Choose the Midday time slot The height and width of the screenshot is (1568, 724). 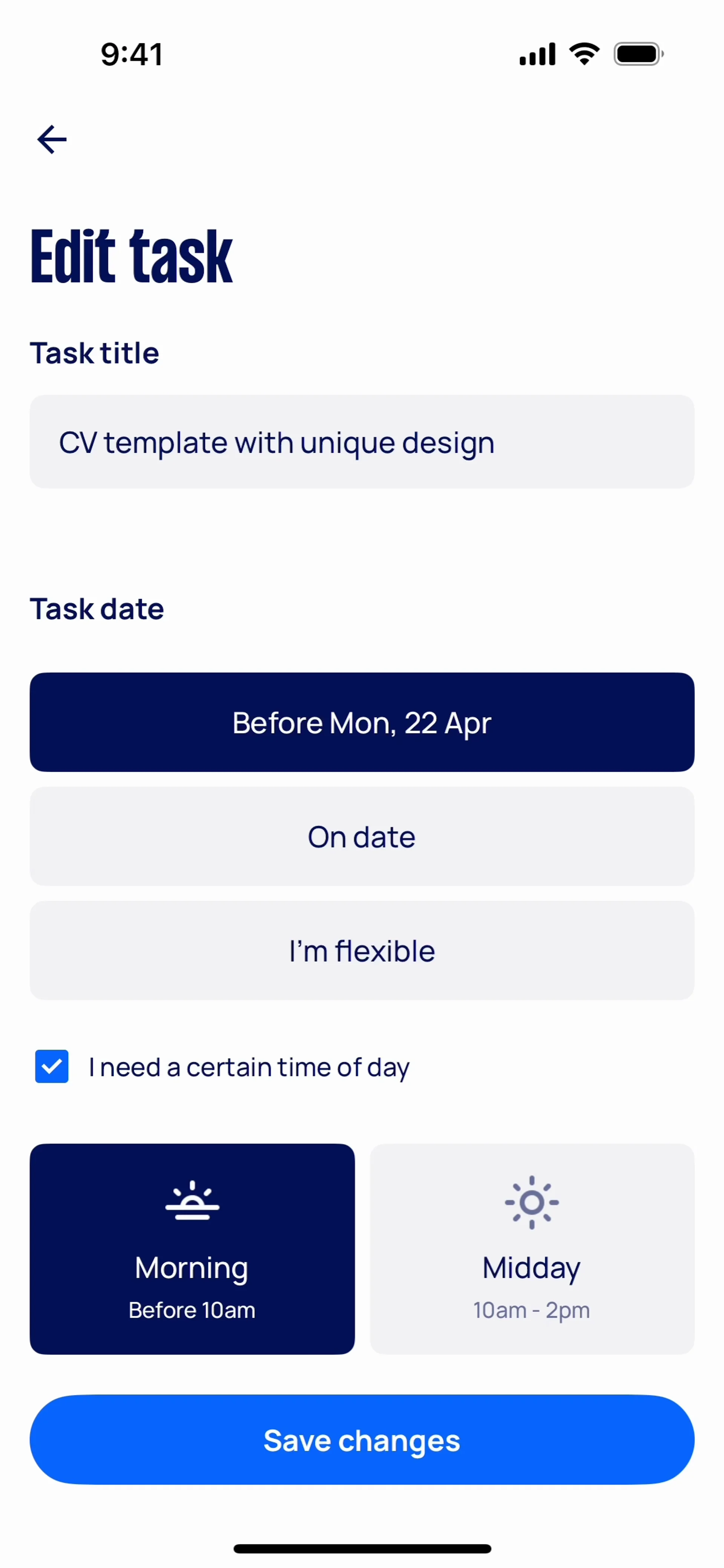532,1249
